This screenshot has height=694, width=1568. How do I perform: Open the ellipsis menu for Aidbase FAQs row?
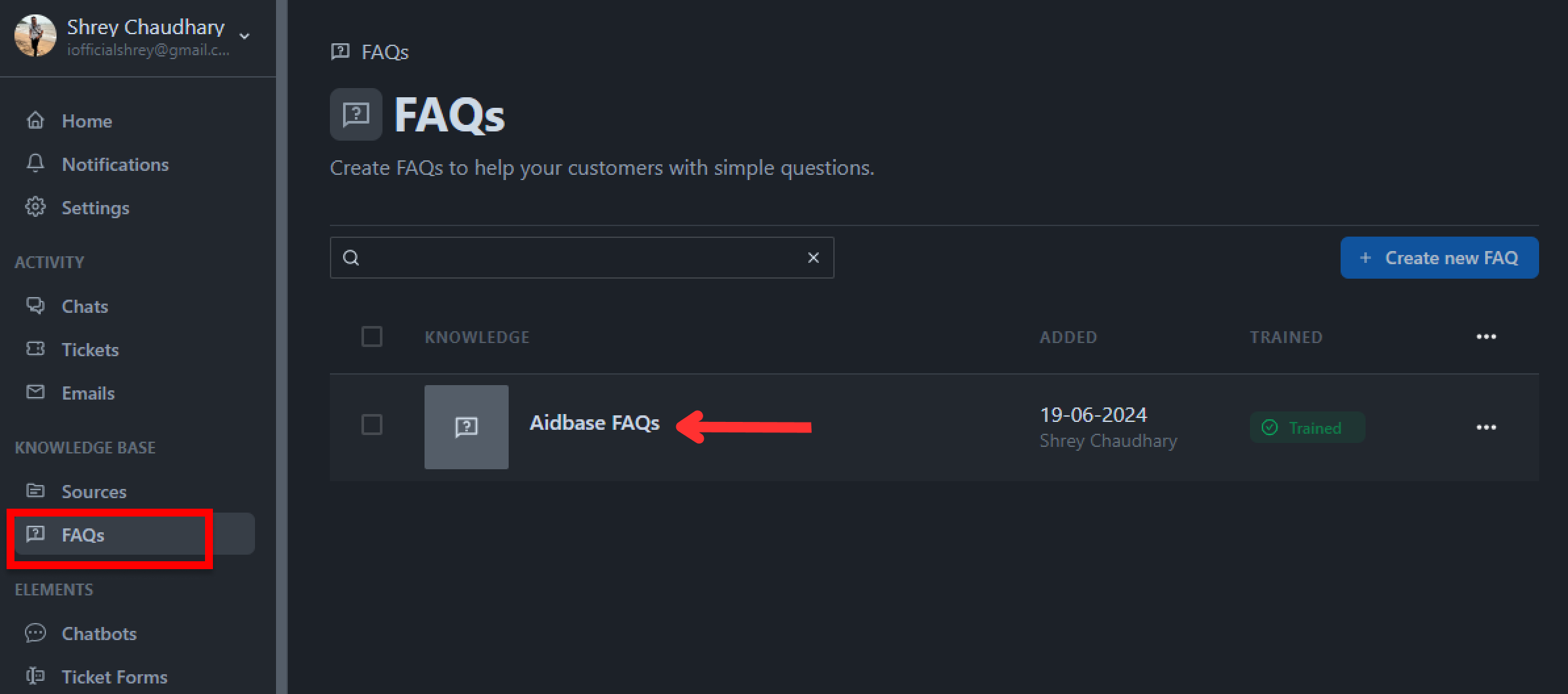tap(1487, 427)
